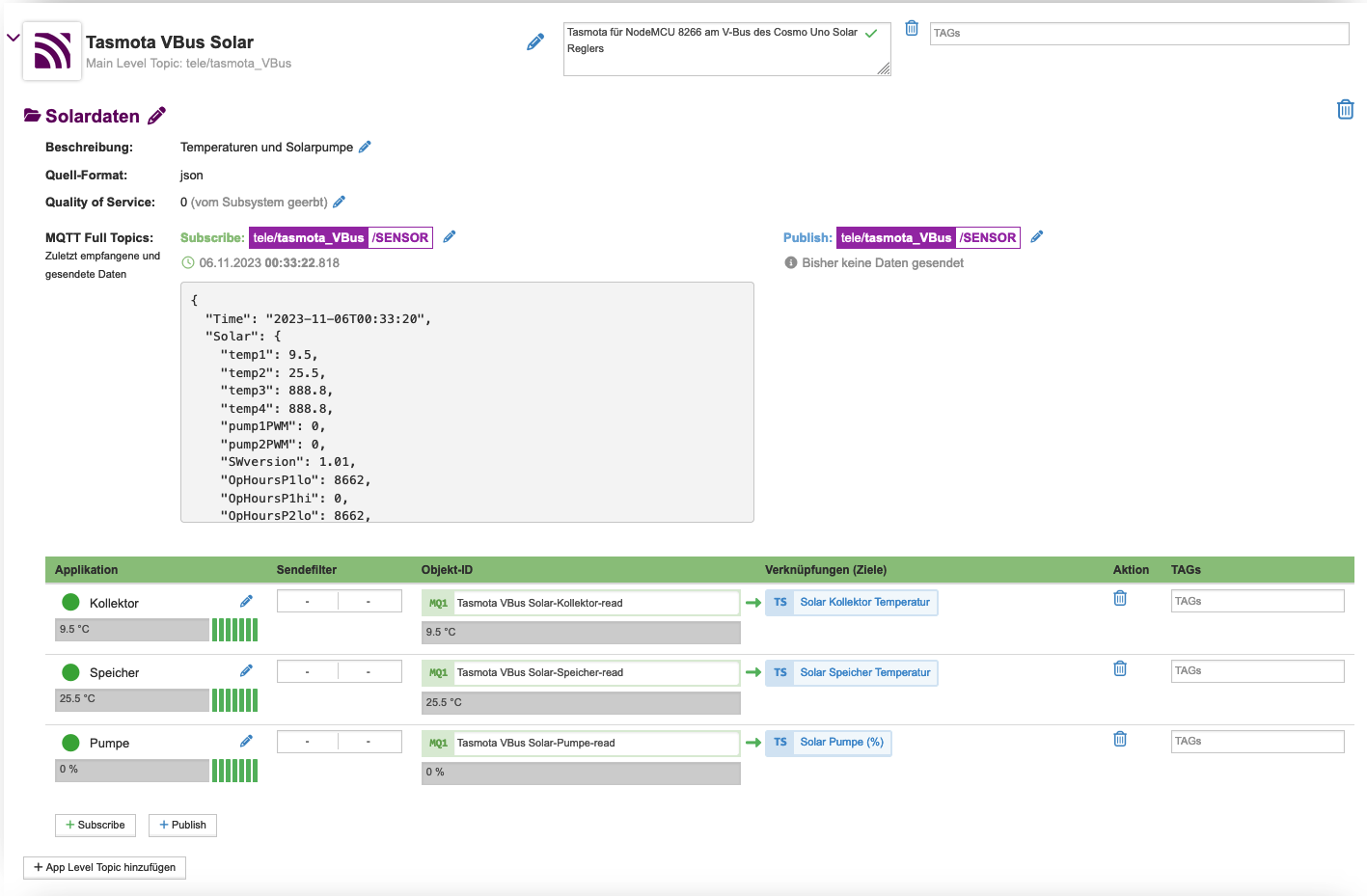Click the Sendefilter column header
The width and height of the screenshot is (1367, 896).
pos(307,570)
